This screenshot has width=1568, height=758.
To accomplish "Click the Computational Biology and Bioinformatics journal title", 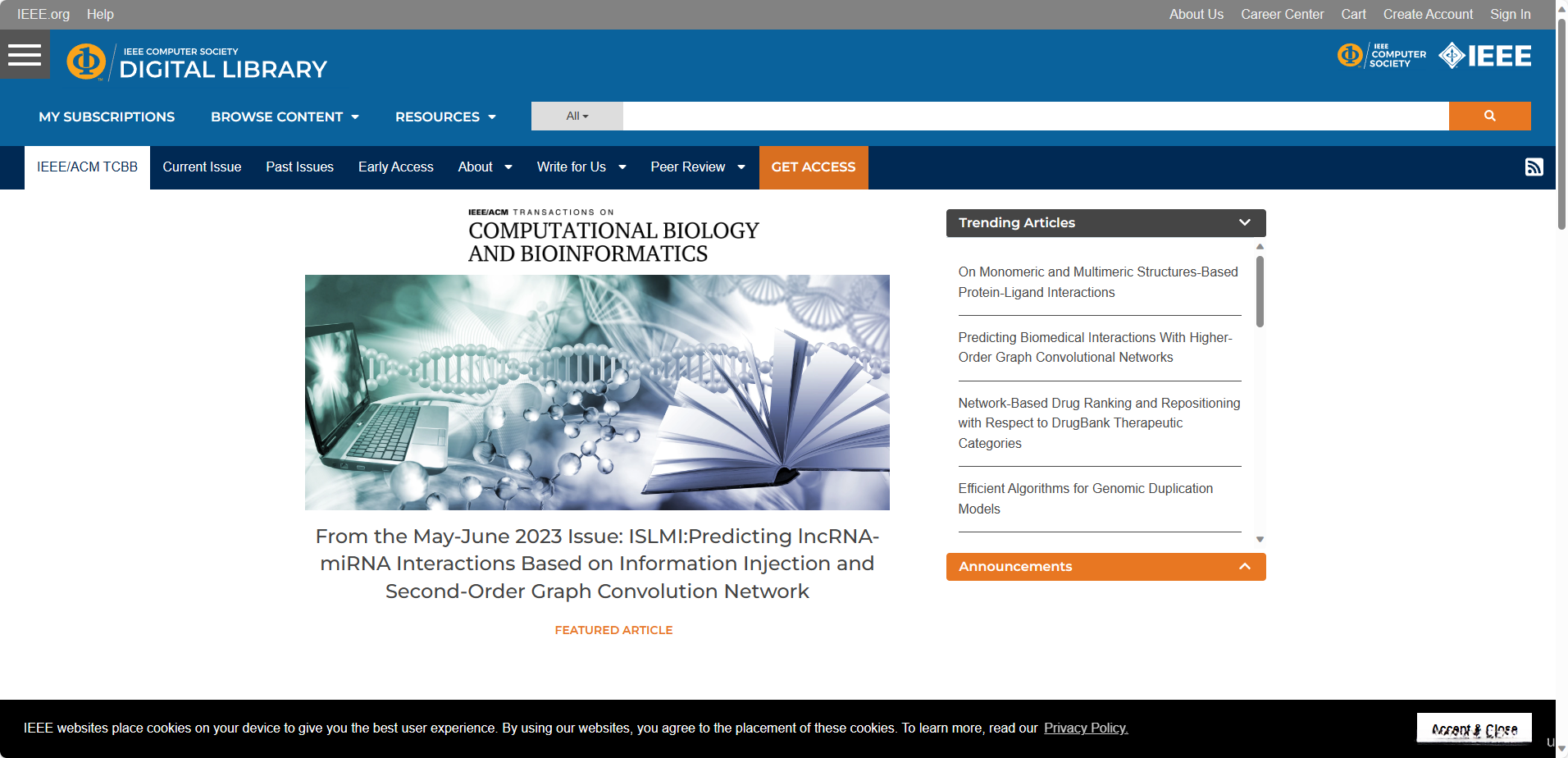I will pos(613,237).
